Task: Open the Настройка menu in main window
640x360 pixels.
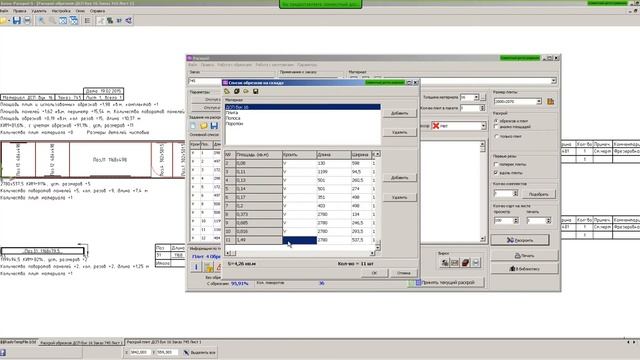Action: point(61,11)
